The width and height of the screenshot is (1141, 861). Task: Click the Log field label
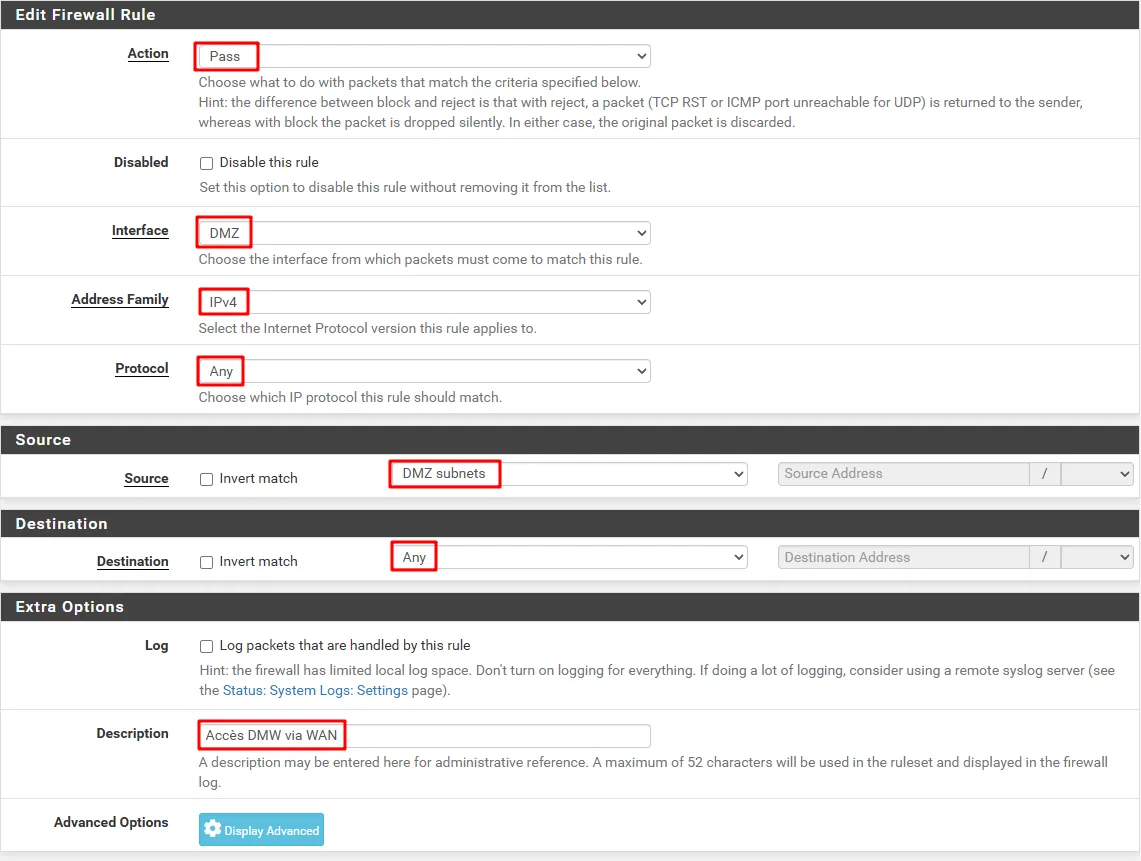pos(156,646)
